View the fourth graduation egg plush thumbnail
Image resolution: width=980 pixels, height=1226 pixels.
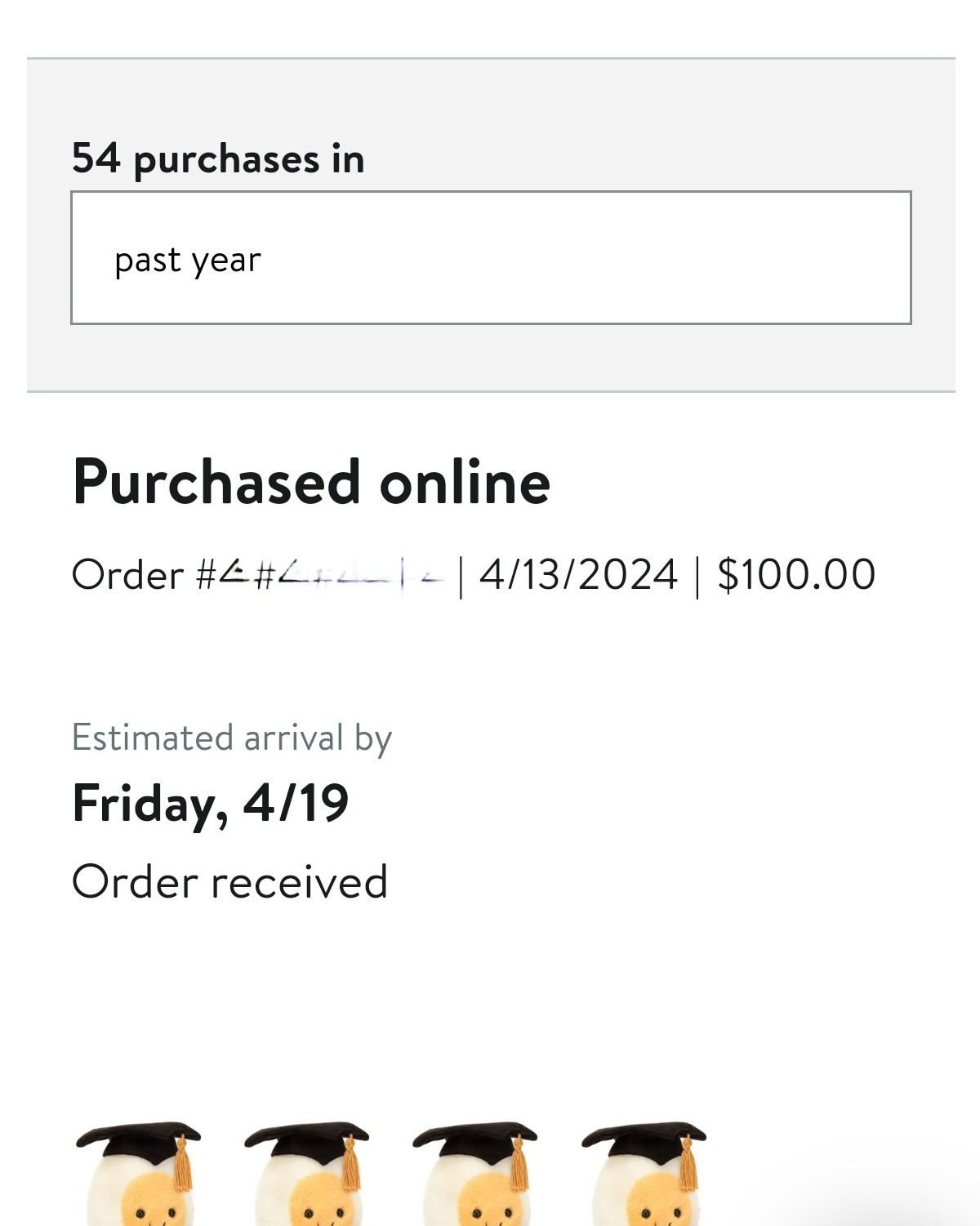tap(644, 1173)
